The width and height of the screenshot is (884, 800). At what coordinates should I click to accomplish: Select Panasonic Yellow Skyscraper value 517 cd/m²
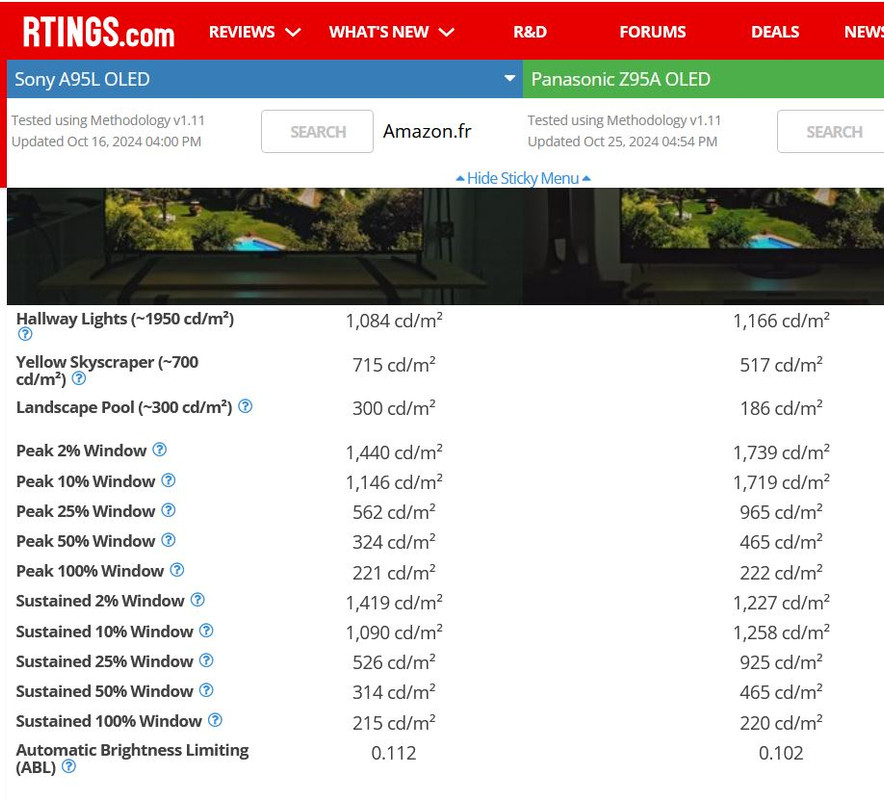pos(781,365)
